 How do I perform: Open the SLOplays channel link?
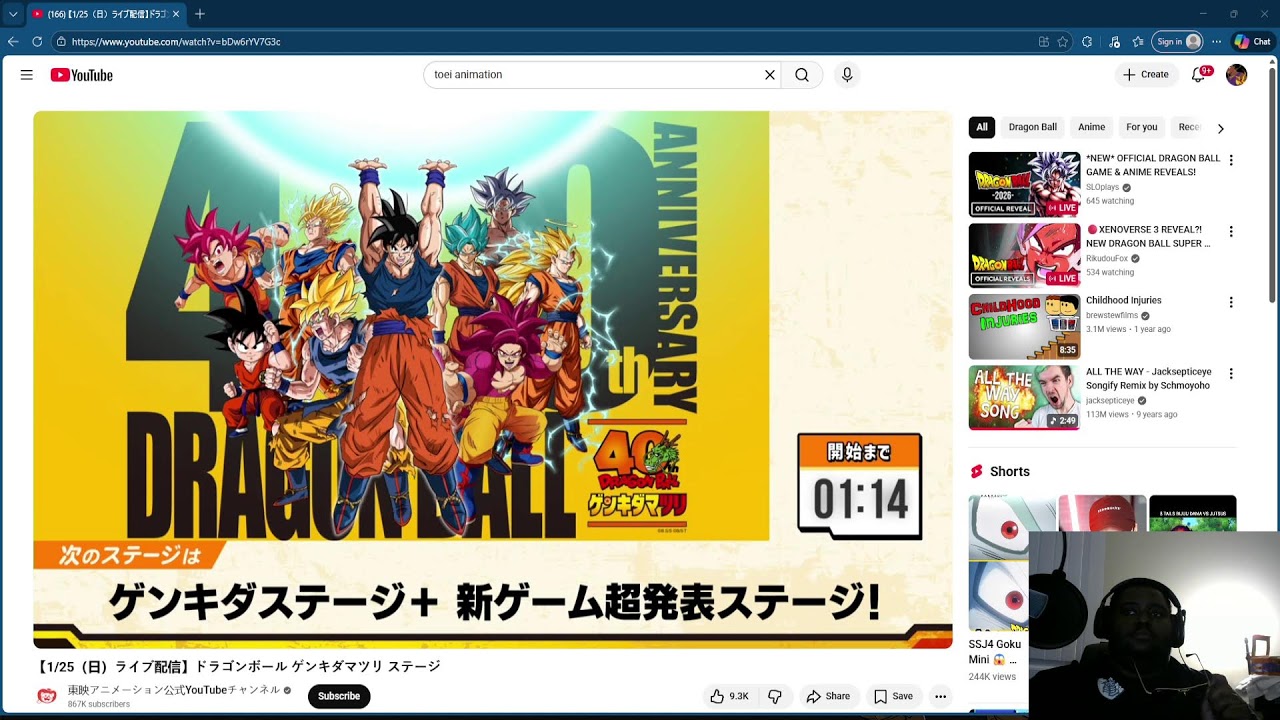coord(1102,187)
